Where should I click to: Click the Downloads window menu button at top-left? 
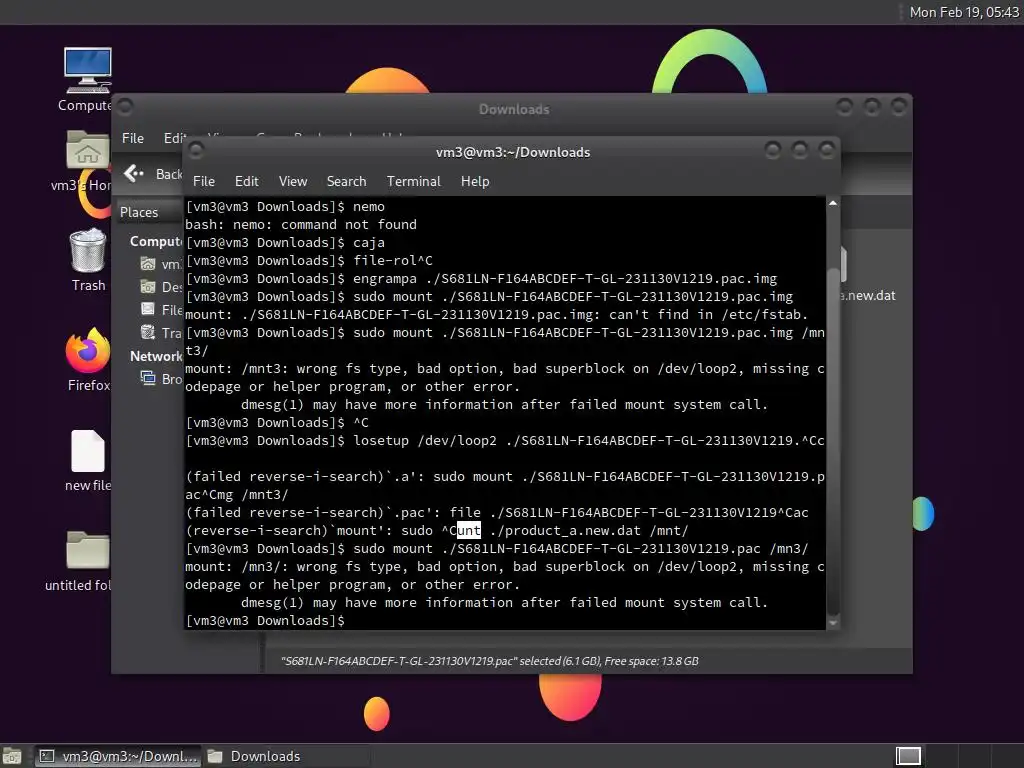pyautogui.click(x=125, y=106)
